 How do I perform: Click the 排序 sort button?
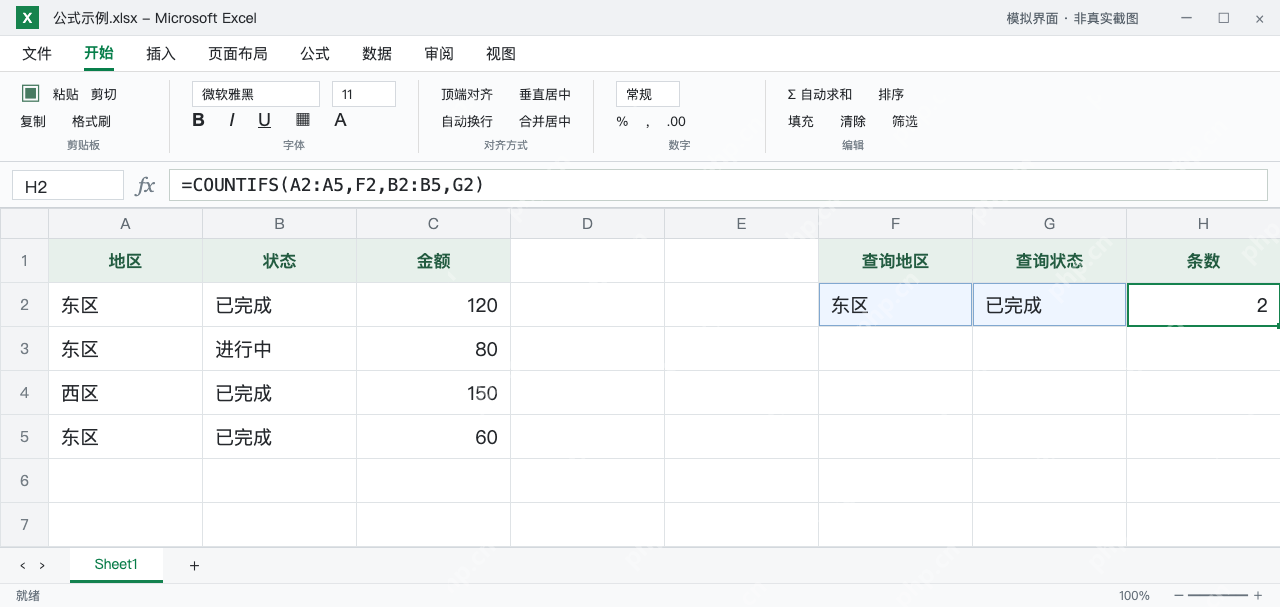891,94
